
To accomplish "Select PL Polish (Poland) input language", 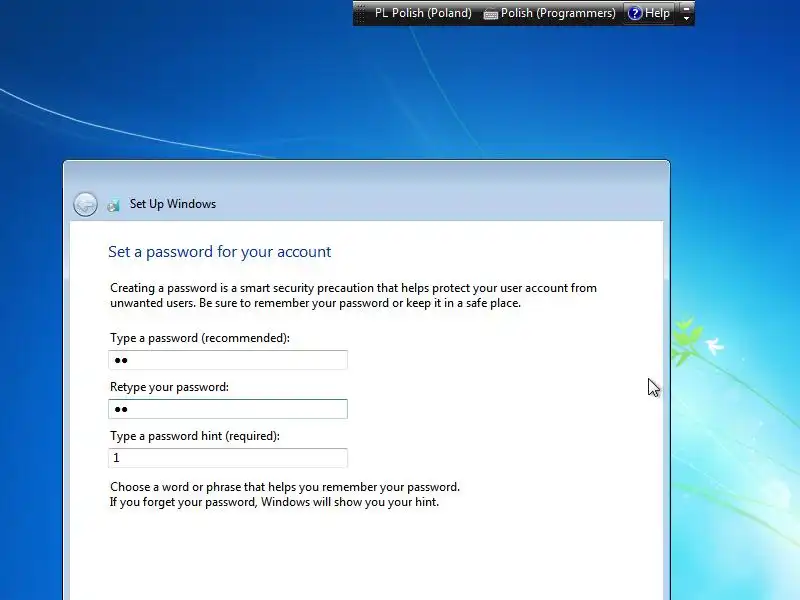I will [423, 13].
